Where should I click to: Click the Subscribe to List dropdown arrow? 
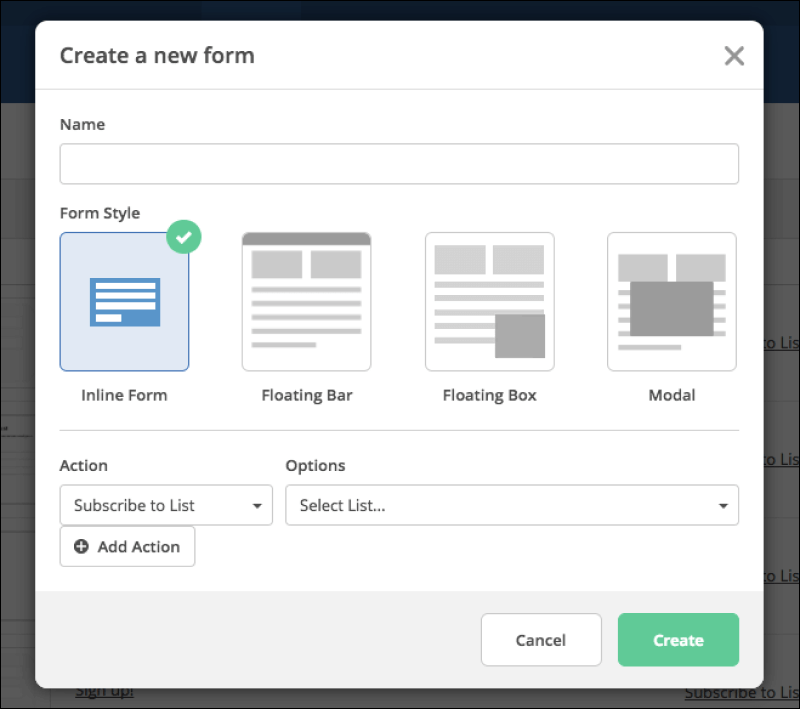coord(259,505)
